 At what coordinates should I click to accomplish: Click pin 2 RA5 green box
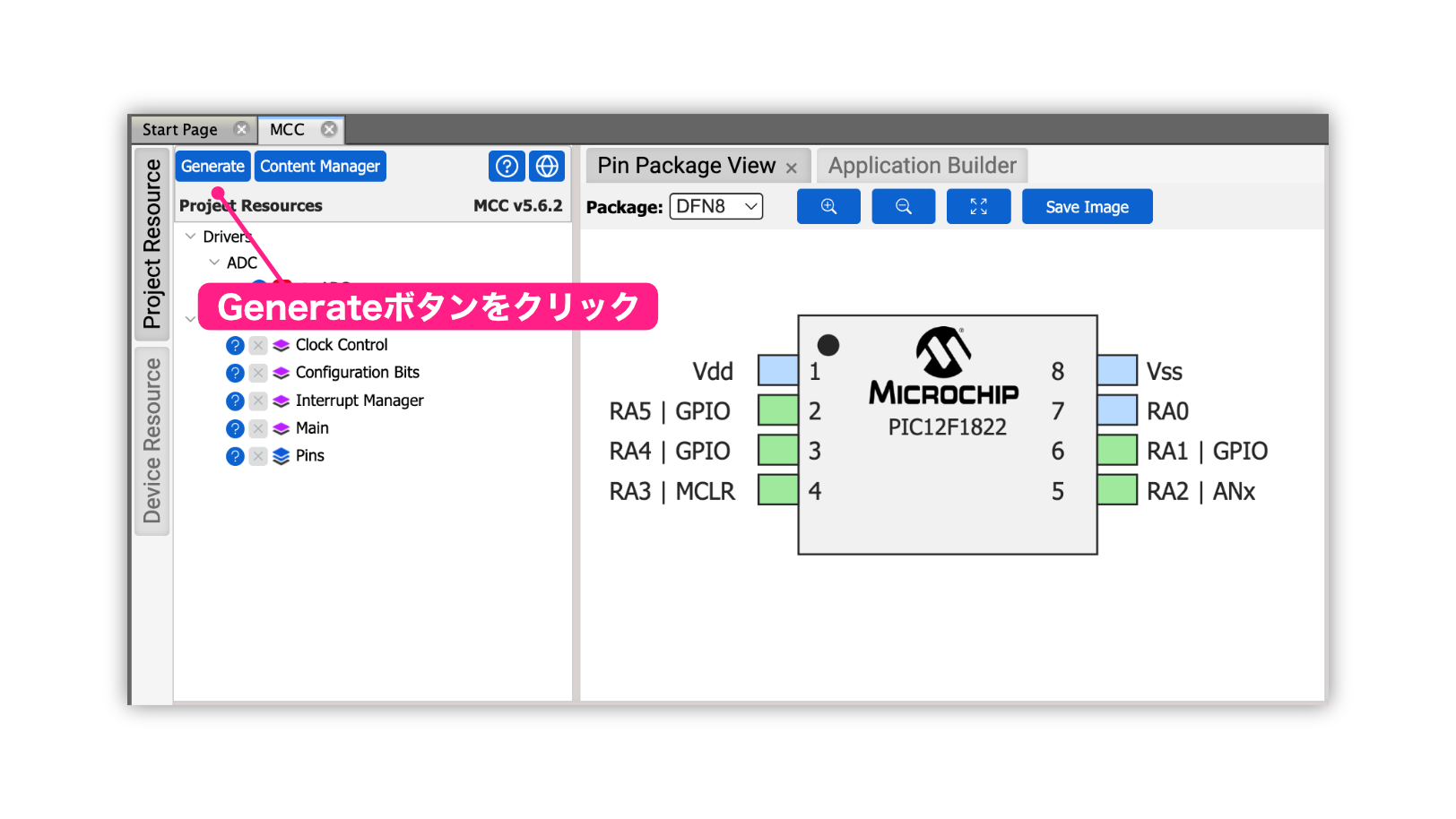coord(778,410)
